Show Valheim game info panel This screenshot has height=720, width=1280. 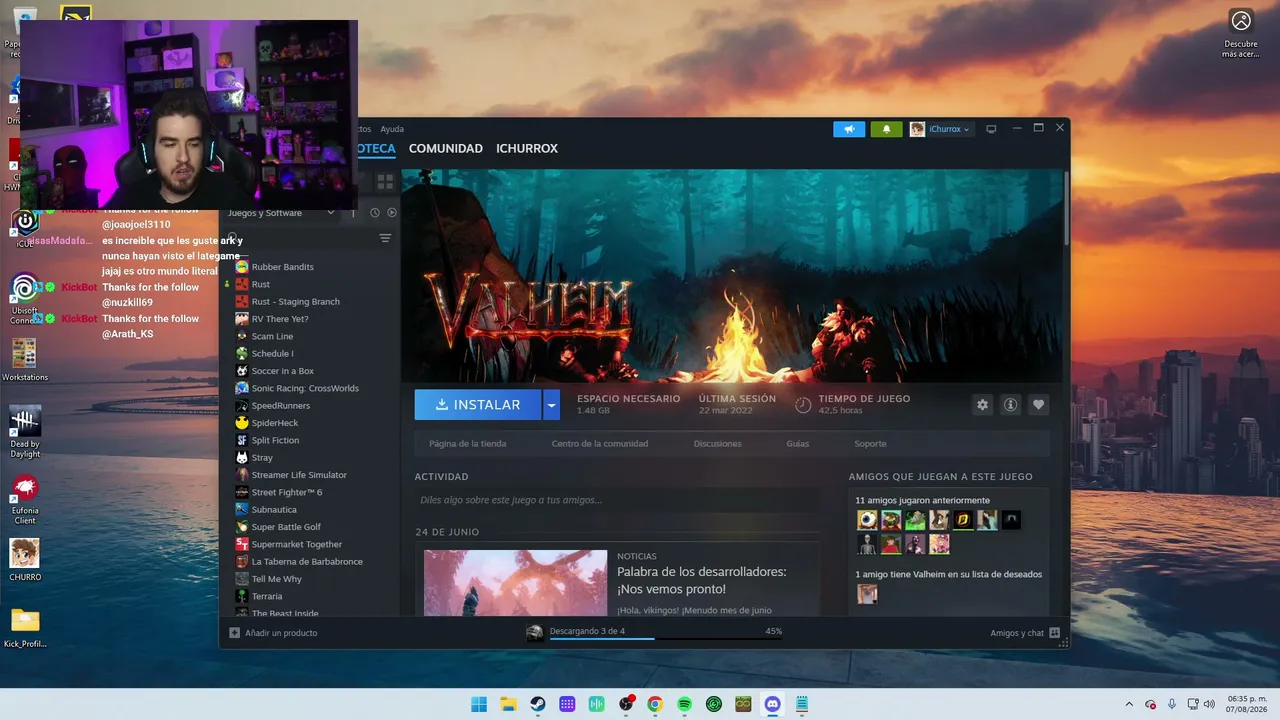(x=1010, y=404)
